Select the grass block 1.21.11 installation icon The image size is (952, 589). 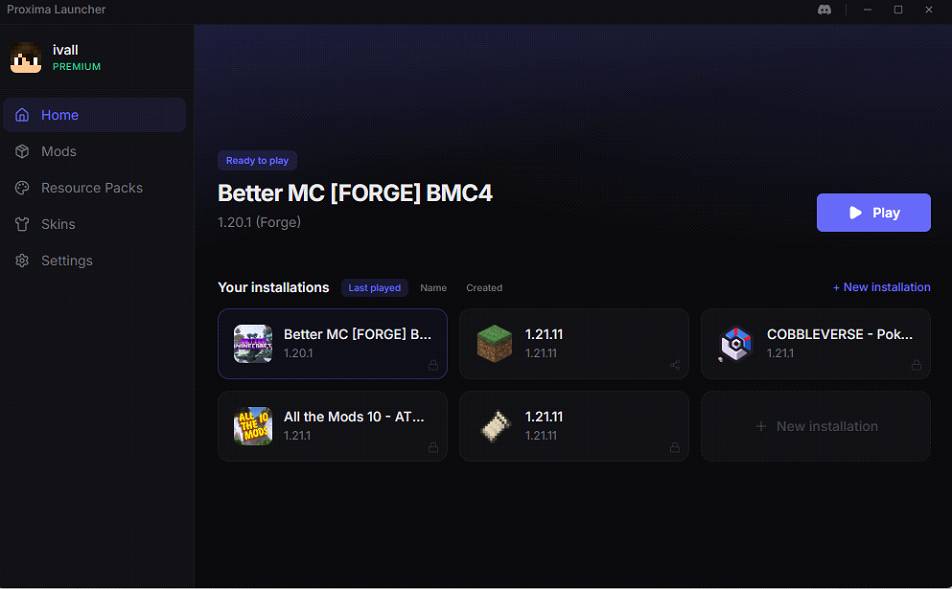click(x=494, y=344)
